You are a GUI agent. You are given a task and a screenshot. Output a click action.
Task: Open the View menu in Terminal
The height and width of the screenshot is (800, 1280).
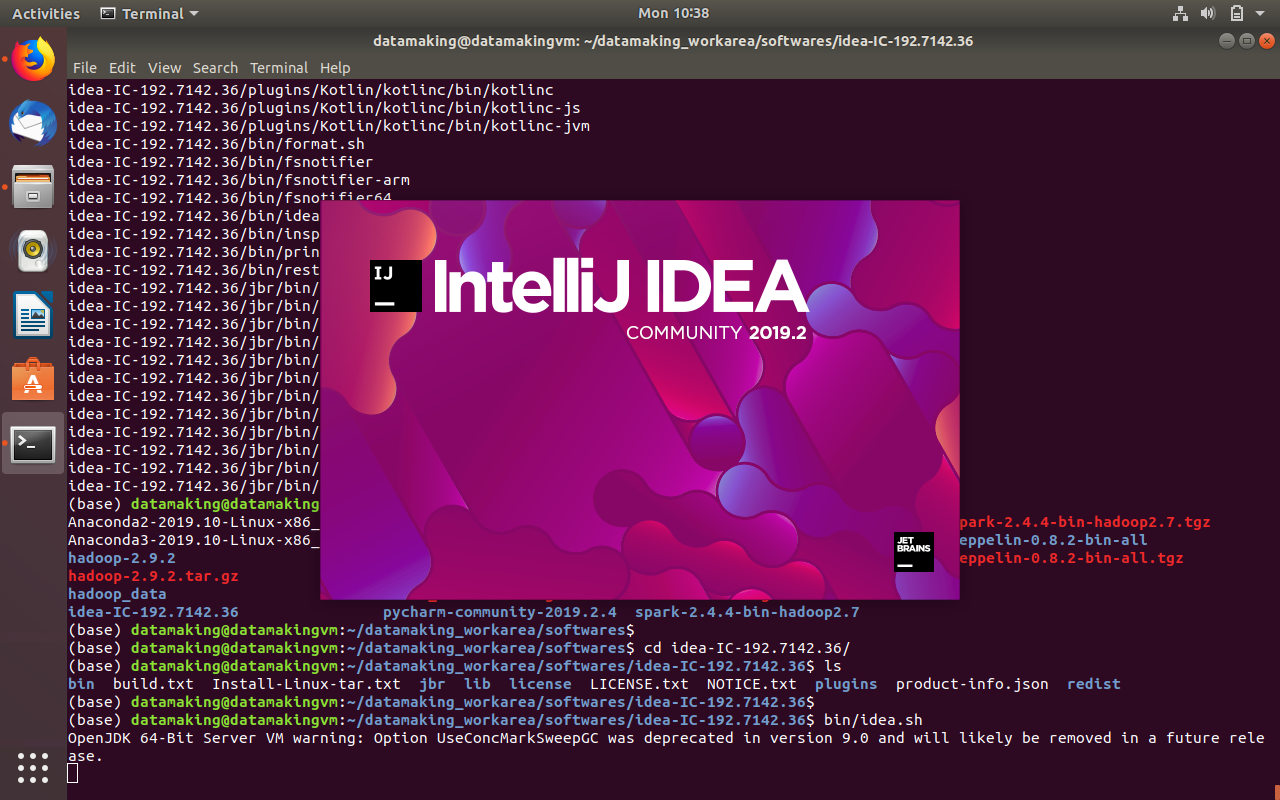point(165,68)
